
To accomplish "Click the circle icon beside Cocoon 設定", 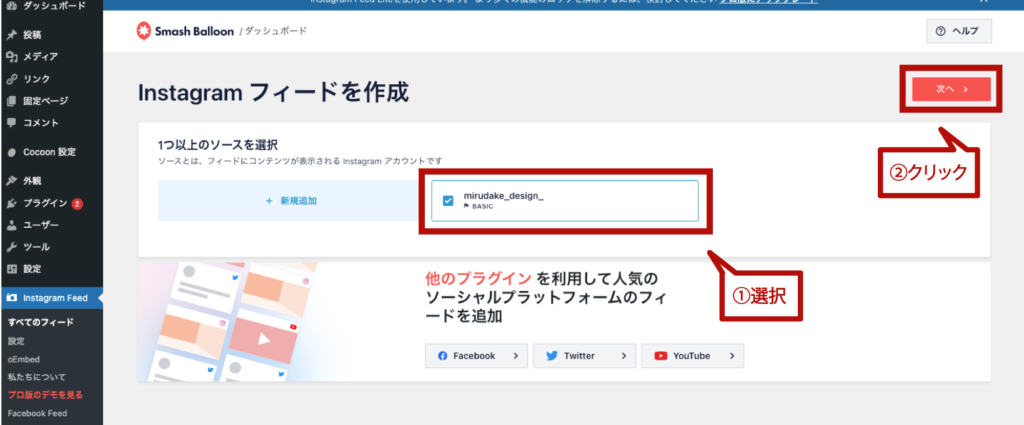I will (11, 152).
